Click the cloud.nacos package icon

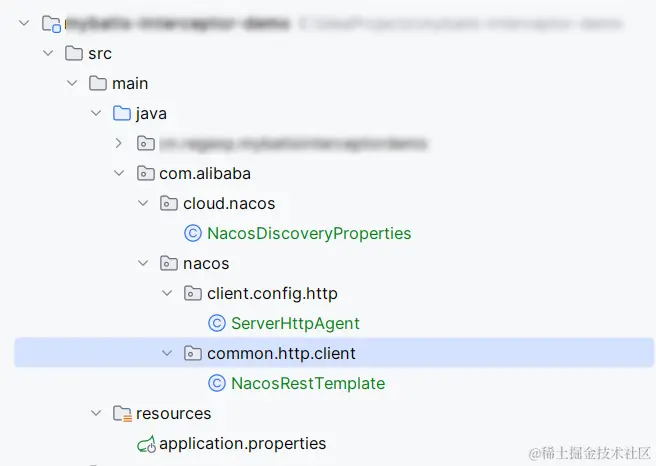169,204
